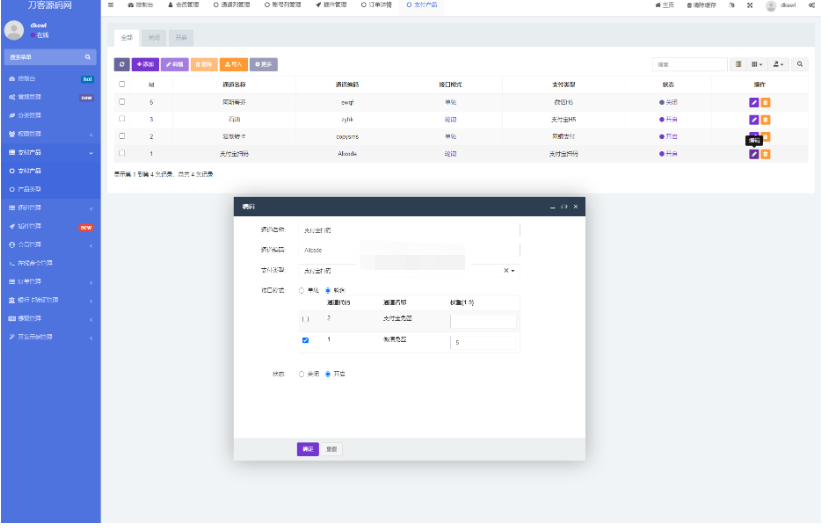This screenshot has height=528, width=826.
Task: Click the table view toggle icon
Action: click(x=739, y=64)
